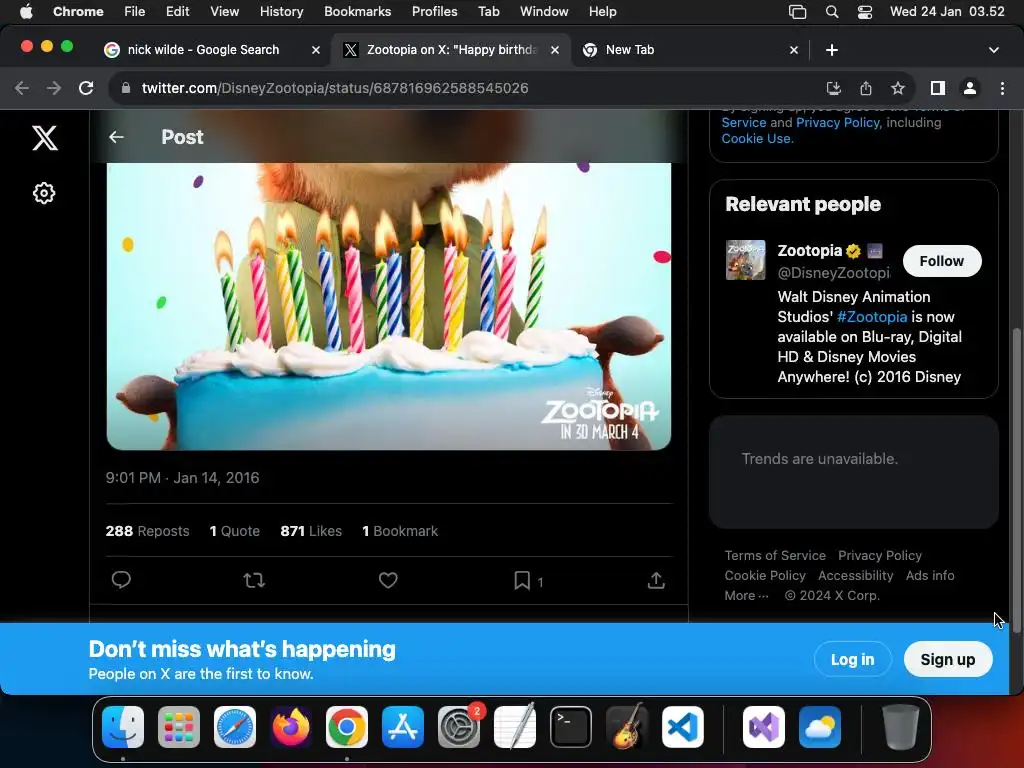Follow the Zootopia account
Screen dimensions: 1024x768
click(942, 261)
